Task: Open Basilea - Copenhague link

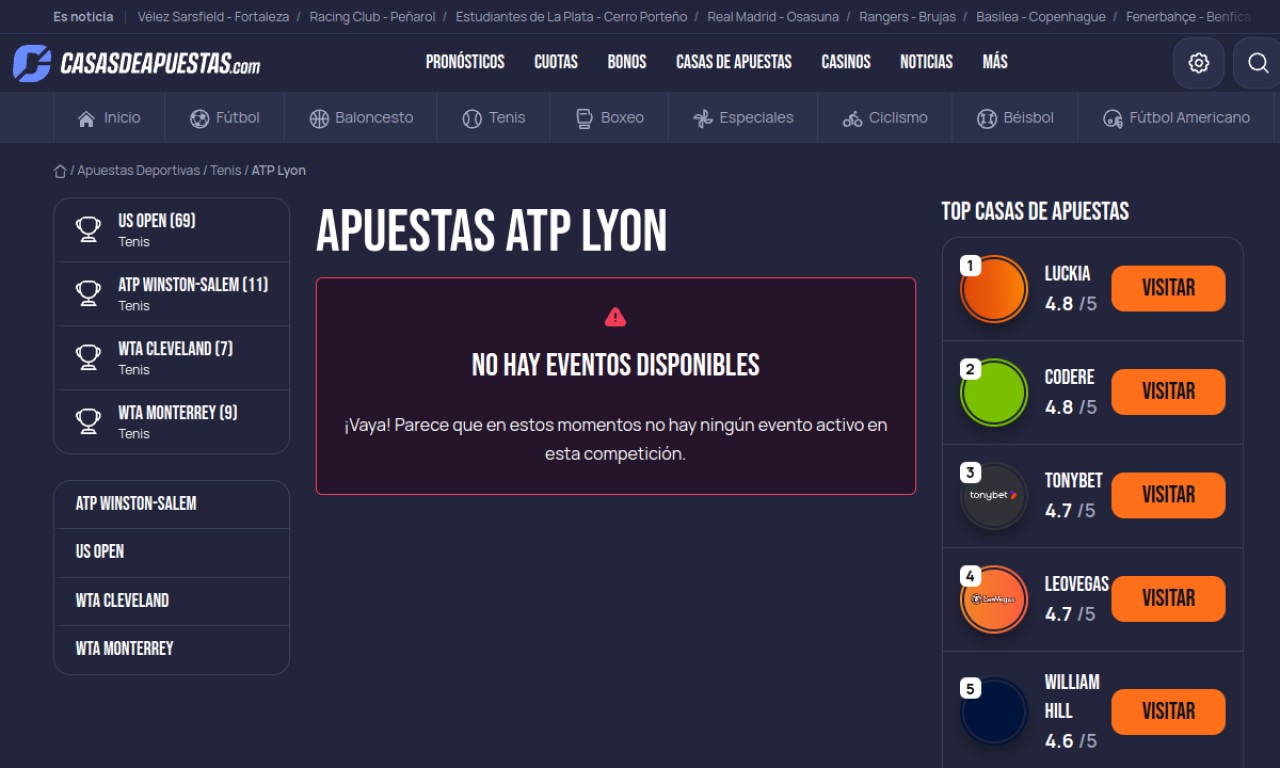Action: [x=1041, y=17]
